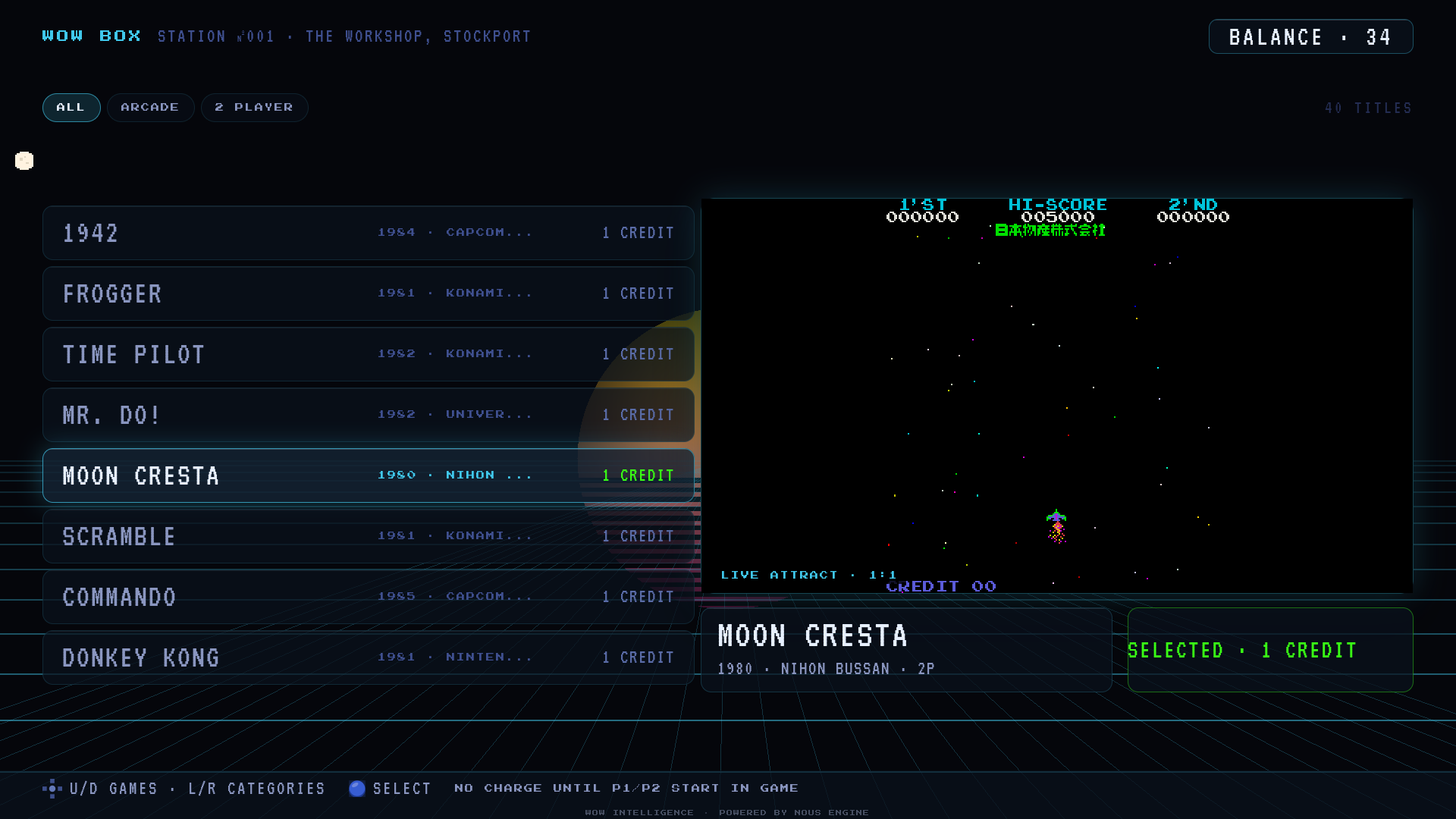1456x819 pixels.
Task: Select the ALL category tab
Action: pyautogui.click(x=71, y=108)
